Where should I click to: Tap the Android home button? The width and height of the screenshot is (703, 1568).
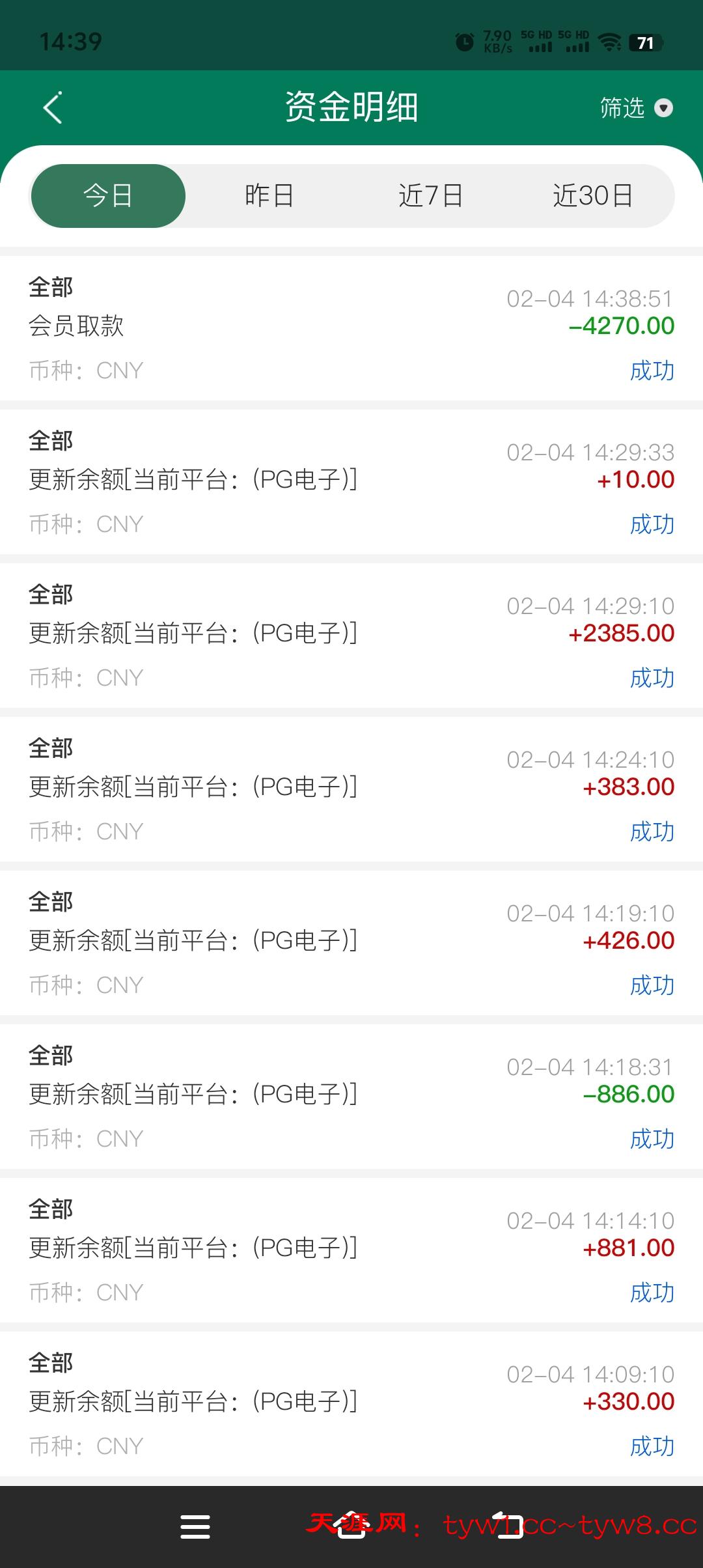[x=351, y=1526]
